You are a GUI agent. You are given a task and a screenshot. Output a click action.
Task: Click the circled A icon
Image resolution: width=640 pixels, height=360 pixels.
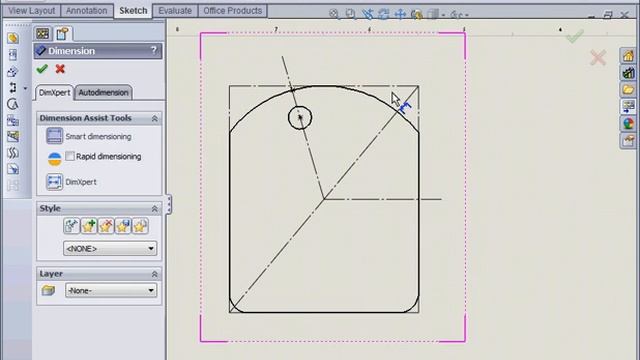[13, 104]
